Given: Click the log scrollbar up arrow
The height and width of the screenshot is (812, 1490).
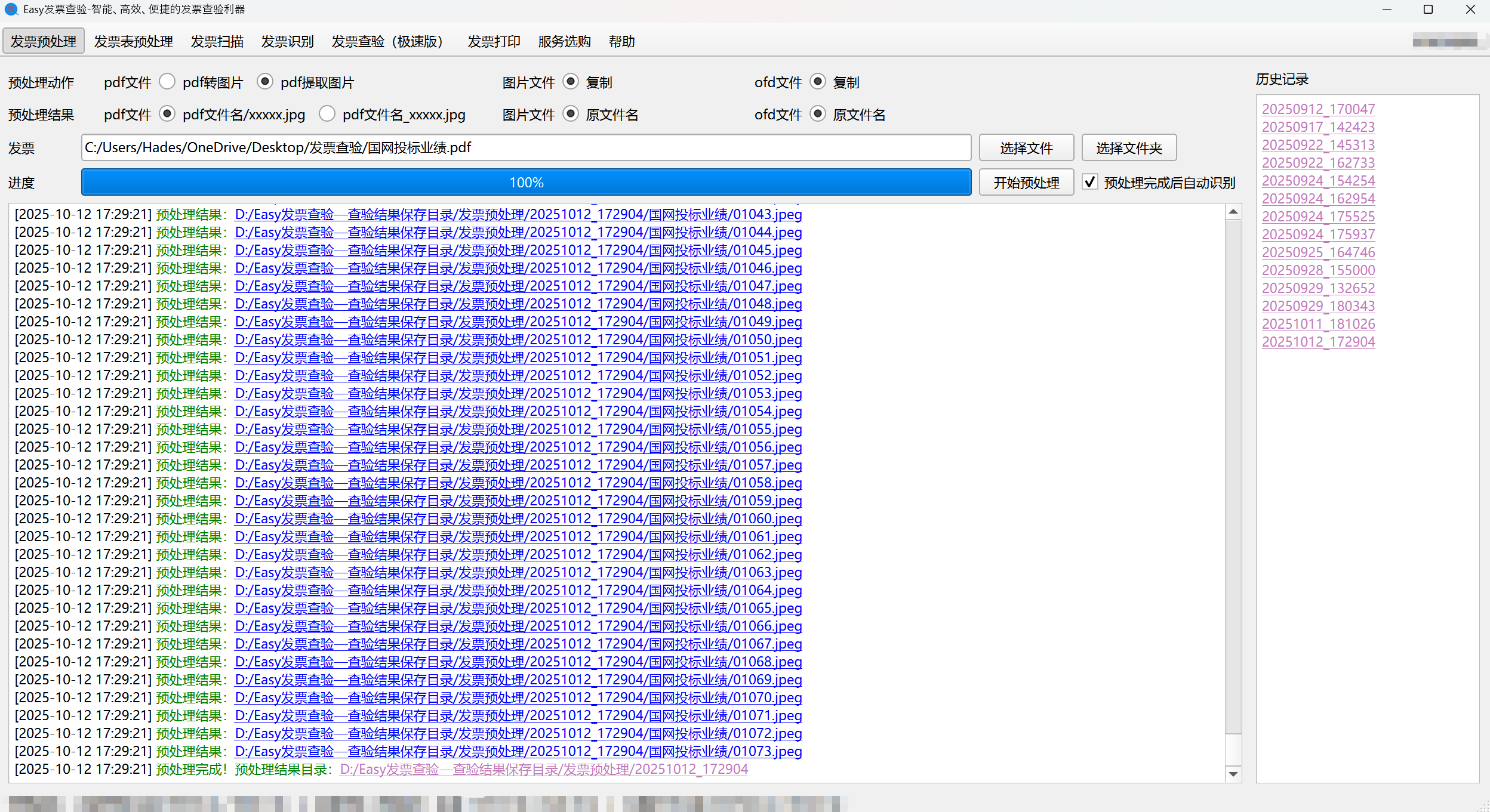Looking at the screenshot, I should tap(1233, 212).
